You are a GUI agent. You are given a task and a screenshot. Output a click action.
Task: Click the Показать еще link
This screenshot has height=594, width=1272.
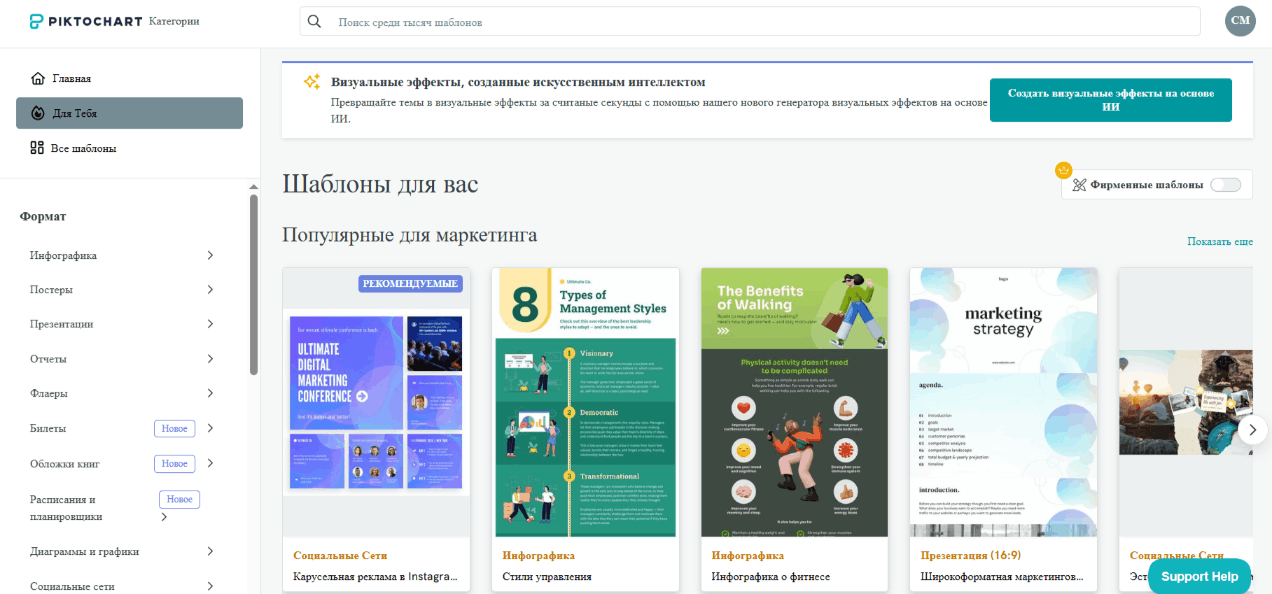click(x=1220, y=242)
